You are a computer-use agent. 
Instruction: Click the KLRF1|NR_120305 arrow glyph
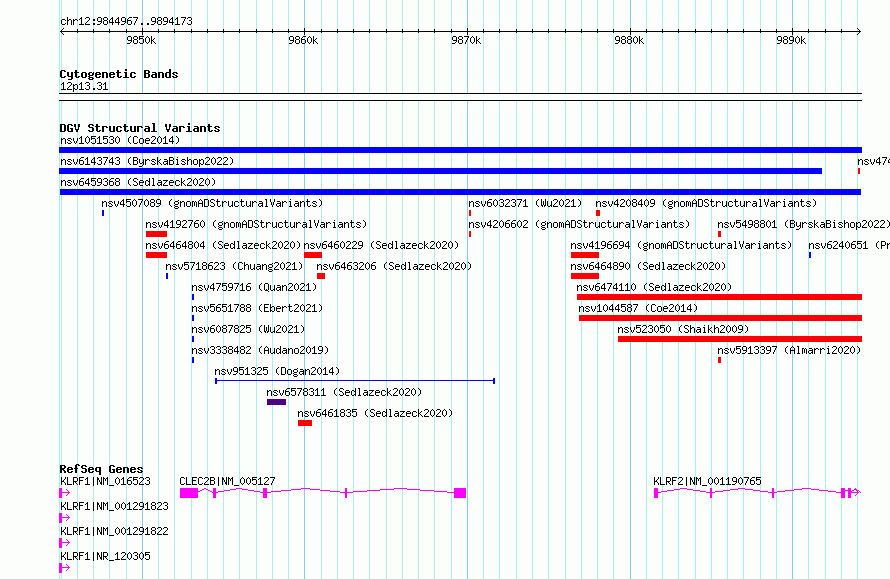(65, 568)
